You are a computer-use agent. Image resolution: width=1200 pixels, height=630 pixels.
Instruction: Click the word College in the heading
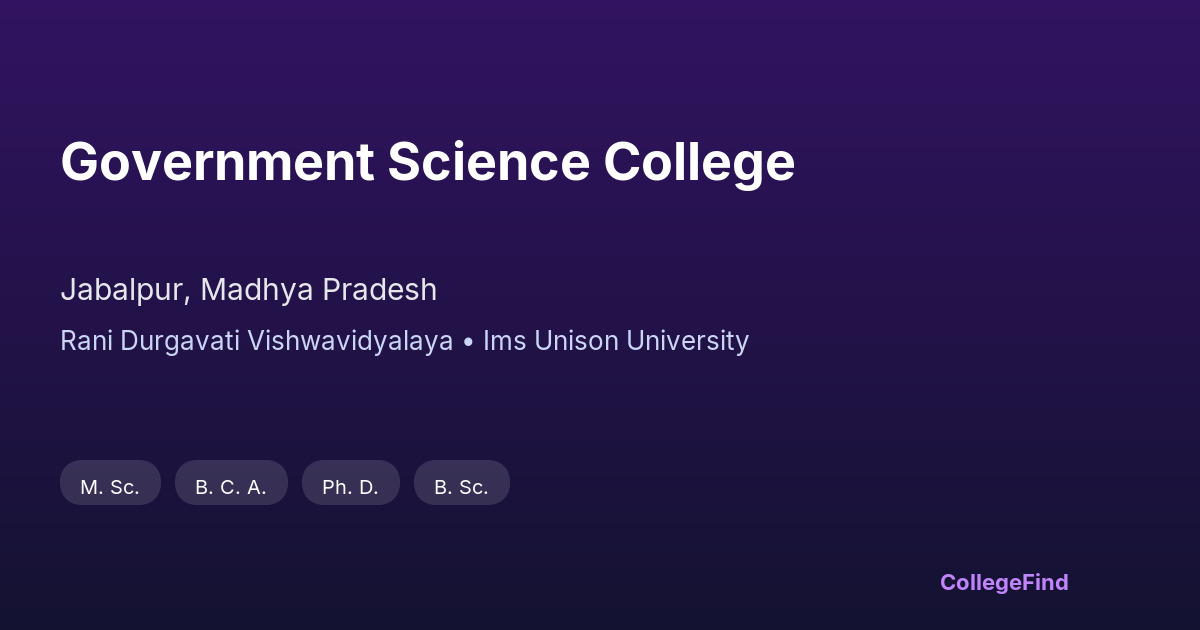coord(698,162)
